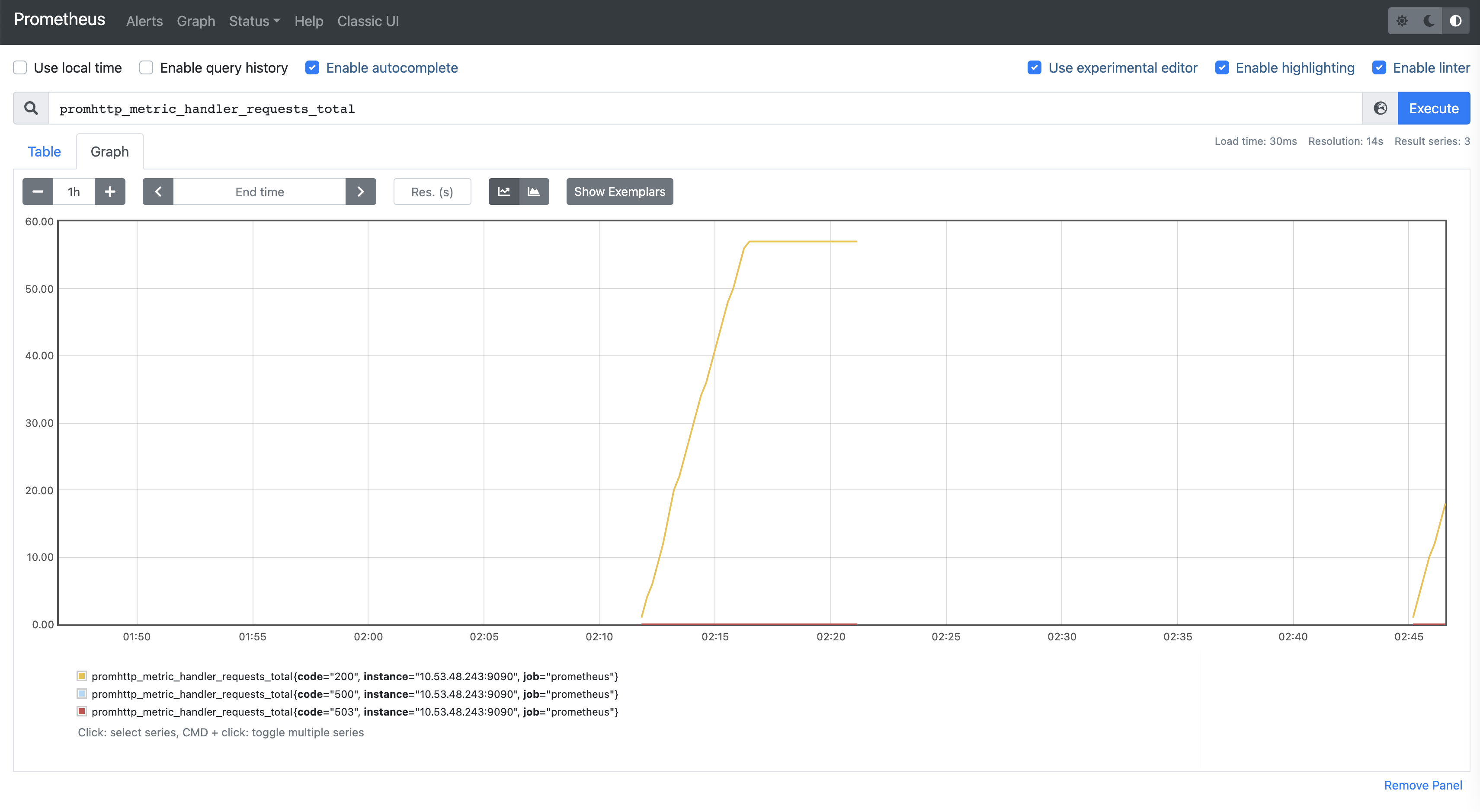Select the light theme sun icon
The width and height of the screenshot is (1480, 812).
1402,21
